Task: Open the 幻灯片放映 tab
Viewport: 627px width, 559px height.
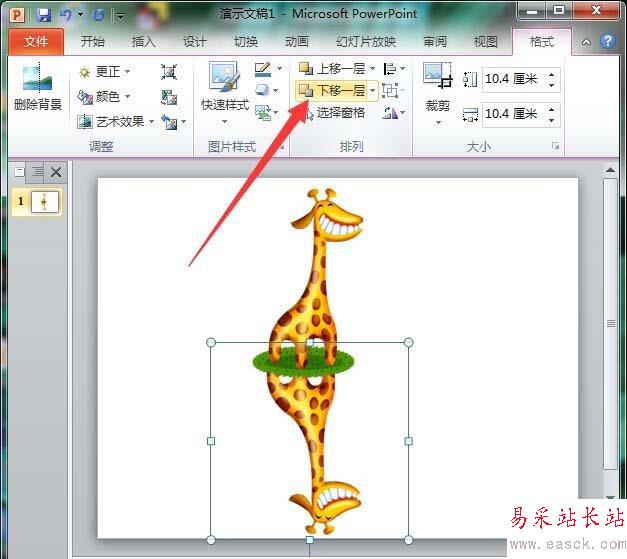Action: point(366,41)
